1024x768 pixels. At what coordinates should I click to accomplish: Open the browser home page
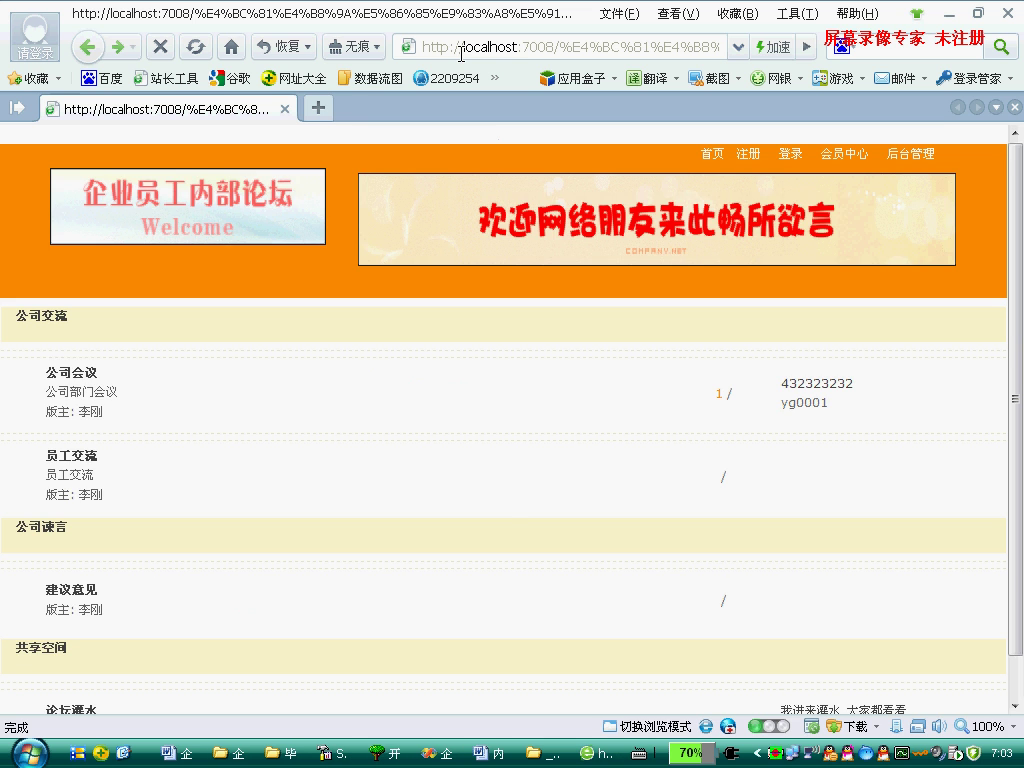(x=231, y=46)
